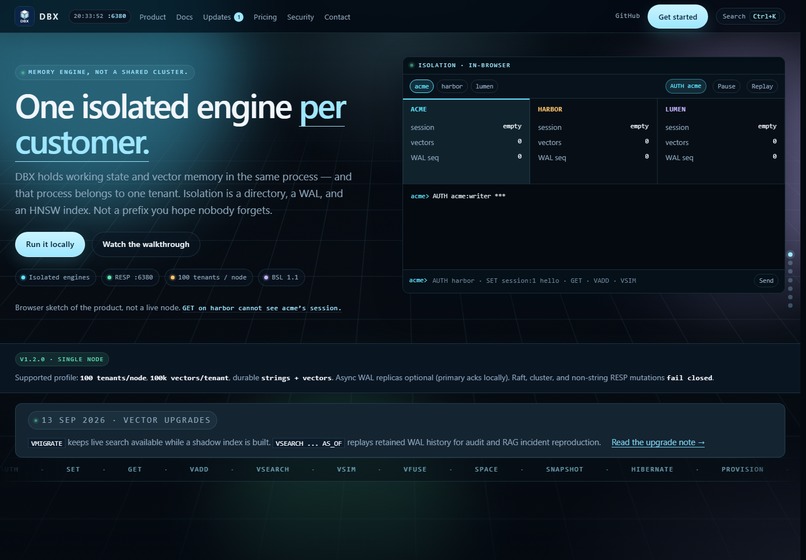Select the HARBOR engine card
Viewport: 806px width, 560px height.
(x=593, y=141)
